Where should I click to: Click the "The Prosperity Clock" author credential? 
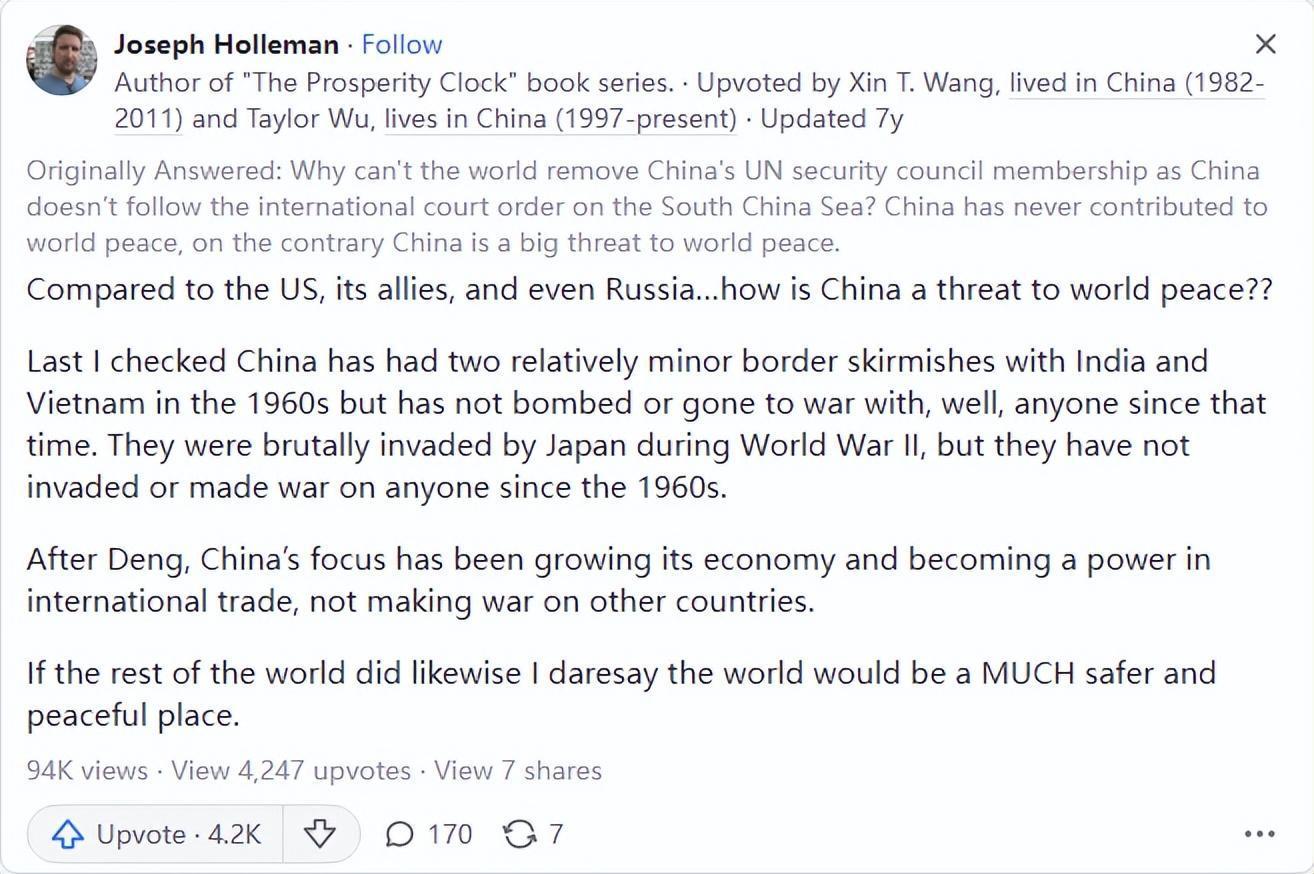(x=398, y=82)
